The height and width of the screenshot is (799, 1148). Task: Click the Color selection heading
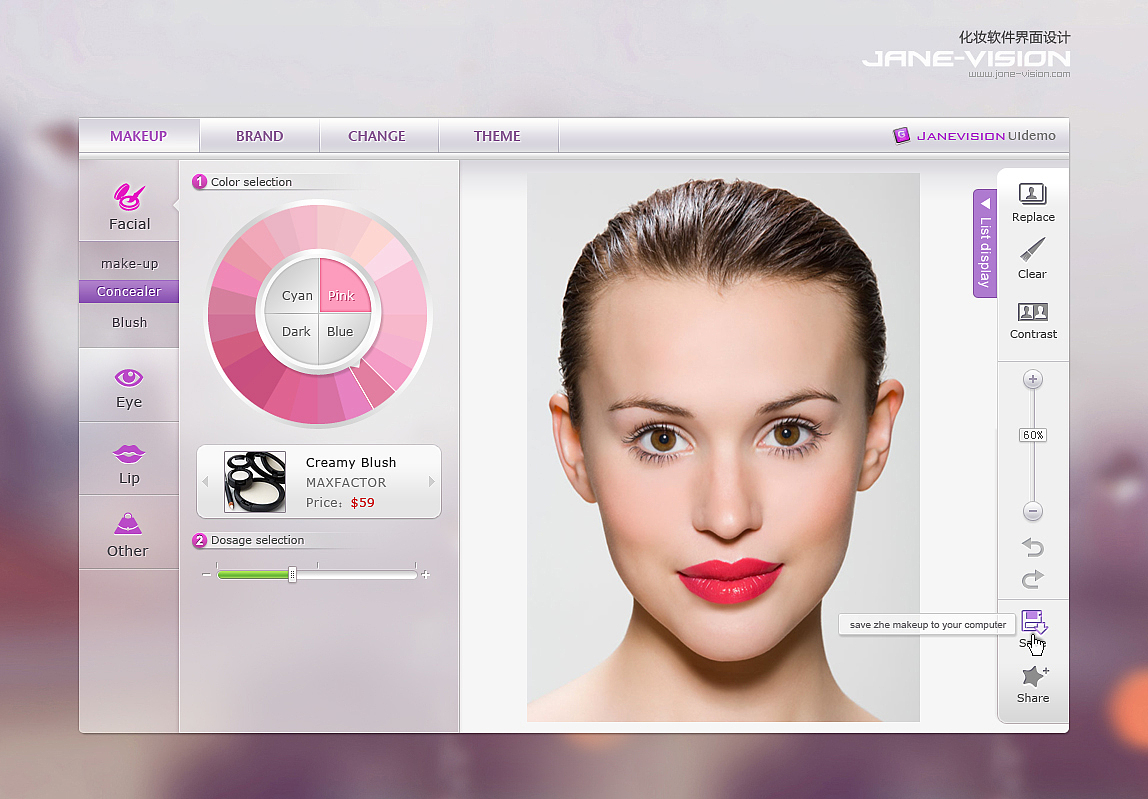251,182
